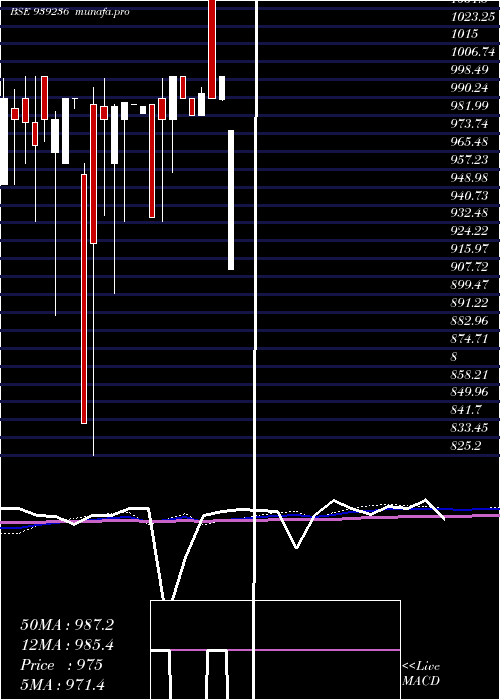500x700 pixels.
Task: Click the 990.24 price axis label
Action: click(x=469, y=88)
